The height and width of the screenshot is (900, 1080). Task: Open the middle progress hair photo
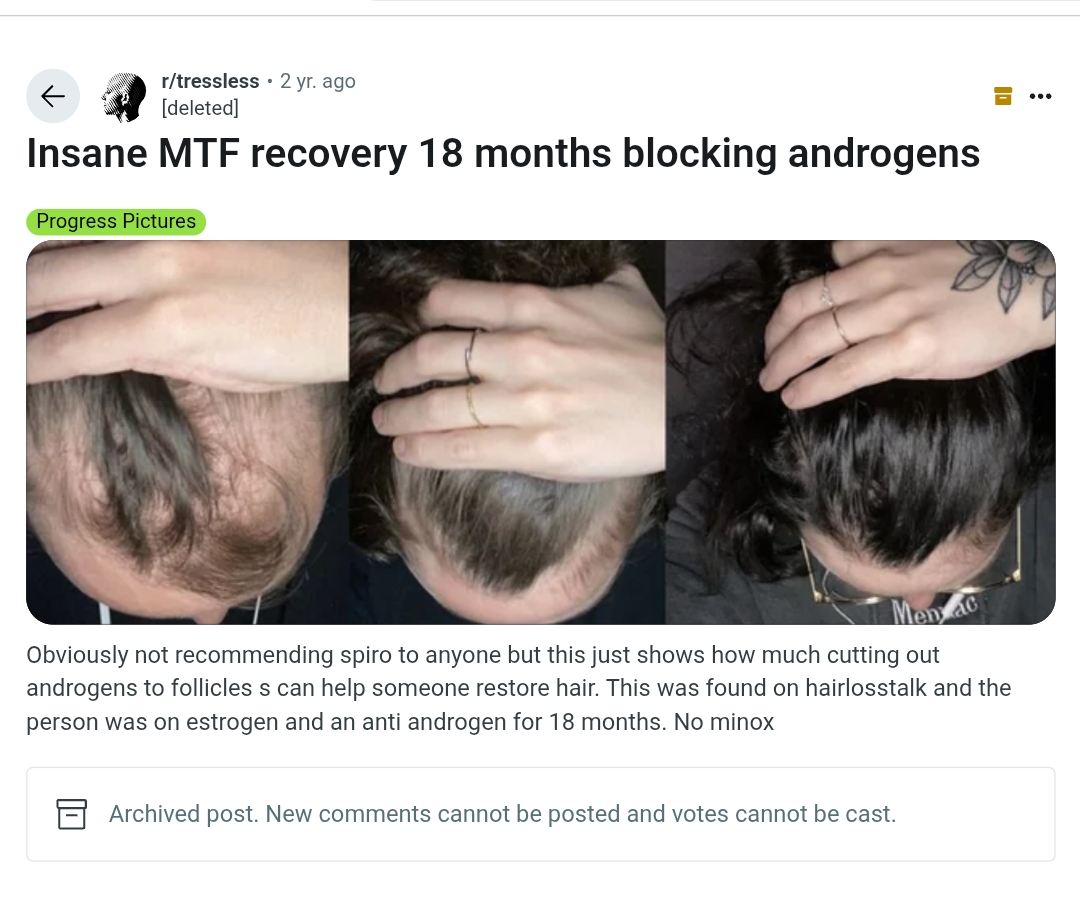click(x=507, y=432)
